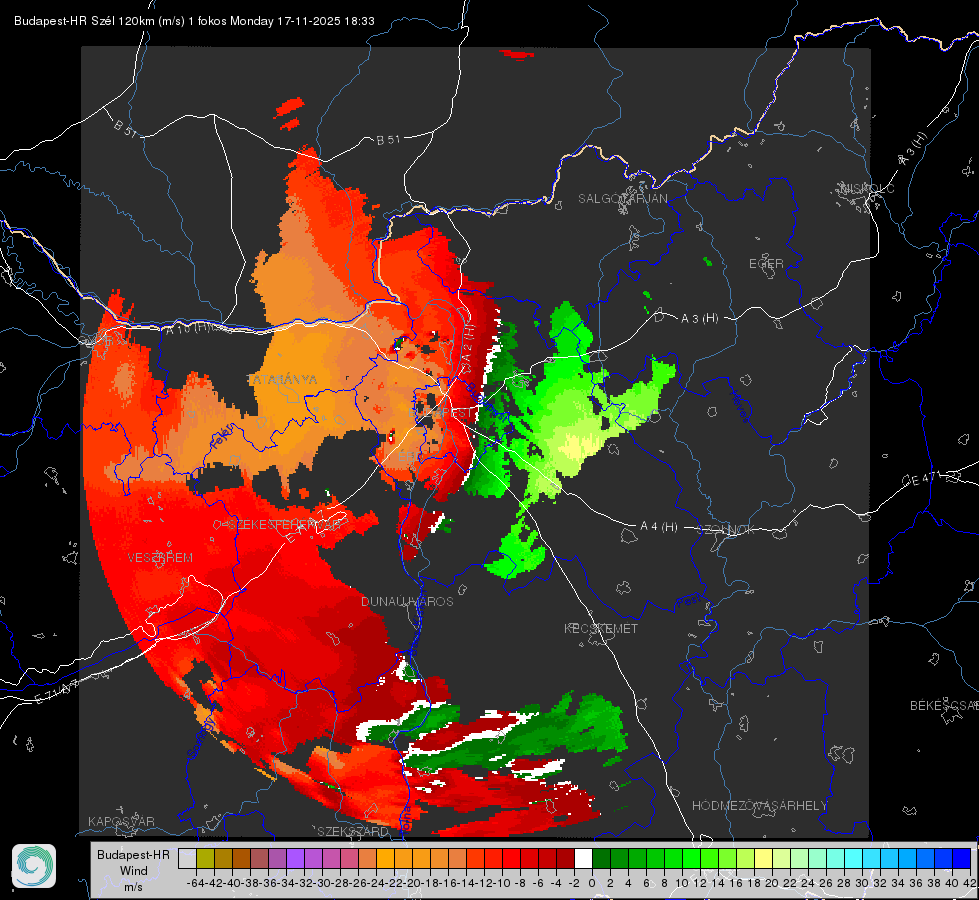This screenshot has height=900, width=979.
Task: Click the blue 'Somogy' county label
Action: 201,737
